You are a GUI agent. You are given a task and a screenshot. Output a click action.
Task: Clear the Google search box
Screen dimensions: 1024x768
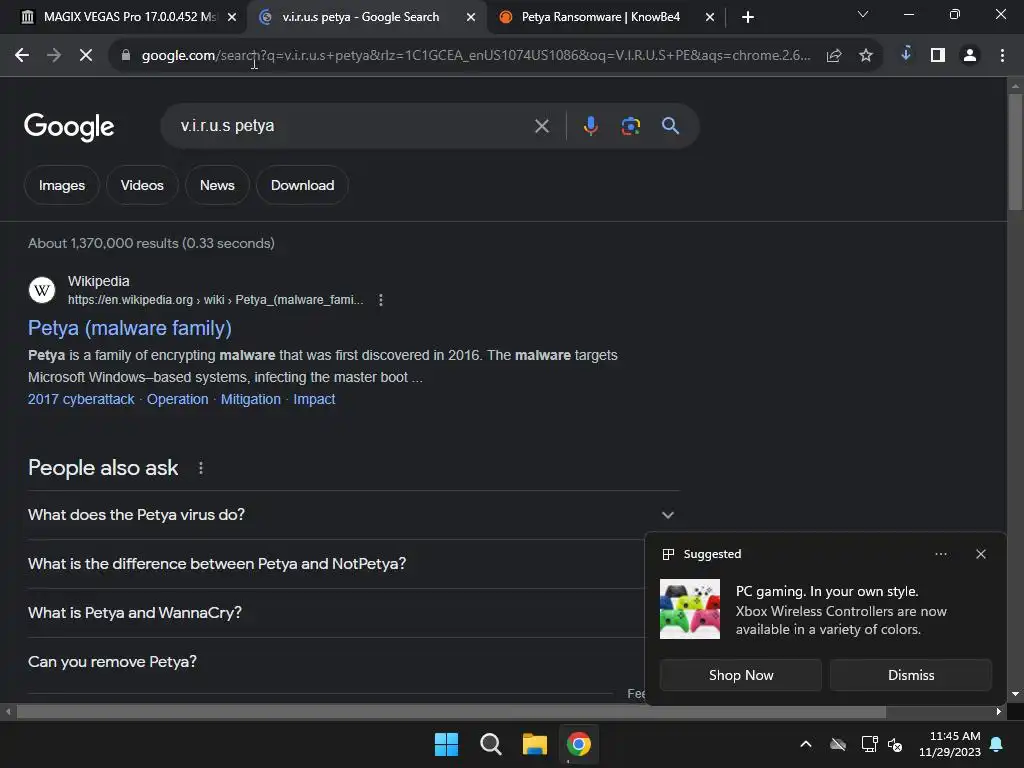coord(542,126)
